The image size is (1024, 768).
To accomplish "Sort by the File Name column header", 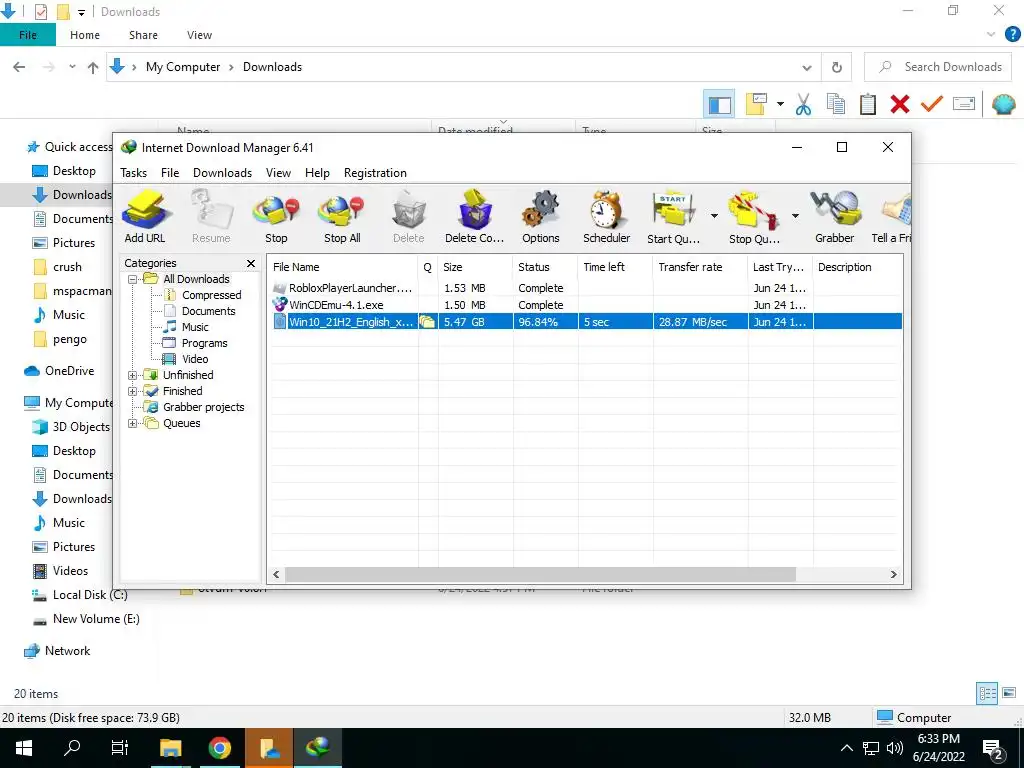I will click(343, 267).
